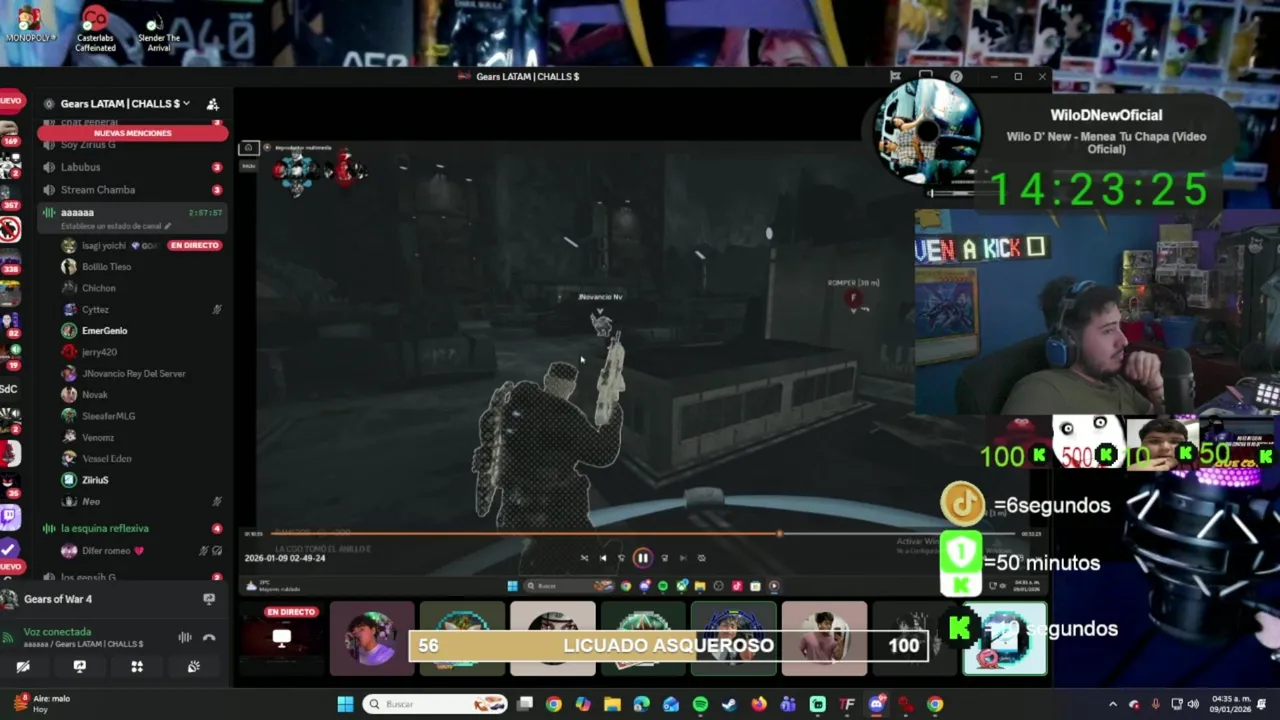Open Microsoft Teams from the taskbar
The width and height of the screenshot is (1280, 720).
tap(788, 704)
